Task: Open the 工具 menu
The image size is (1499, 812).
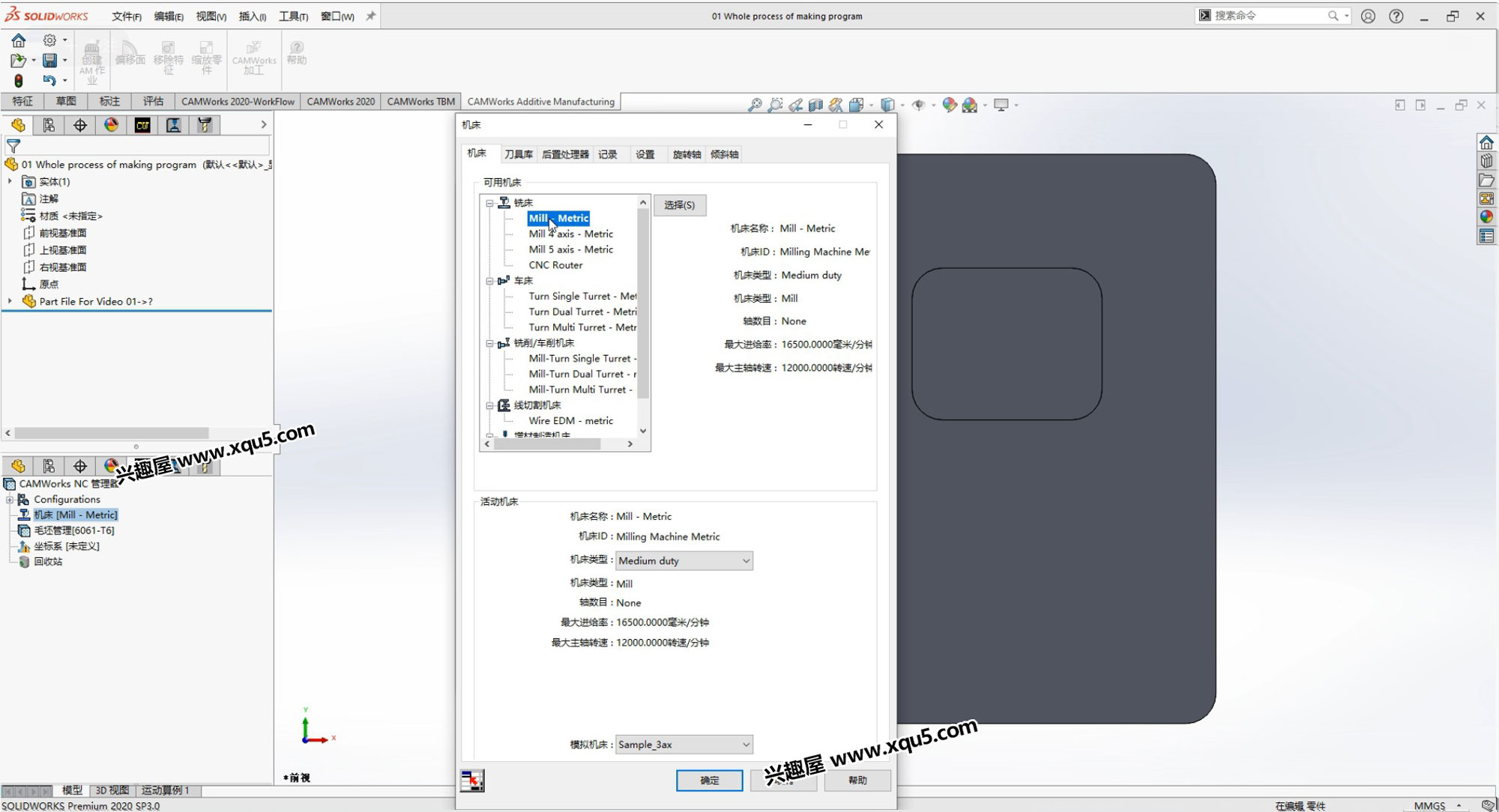Action: (293, 16)
